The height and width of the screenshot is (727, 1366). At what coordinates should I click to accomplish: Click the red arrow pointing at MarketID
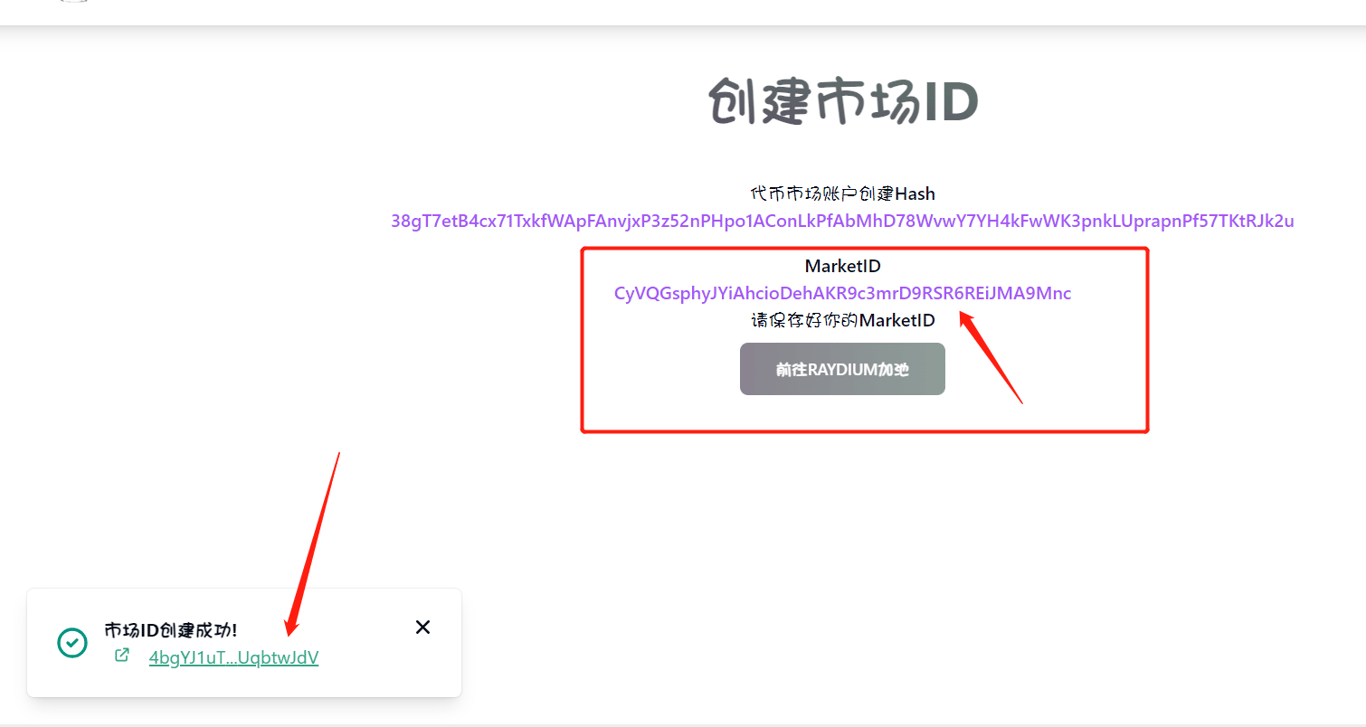[x=991, y=357]
